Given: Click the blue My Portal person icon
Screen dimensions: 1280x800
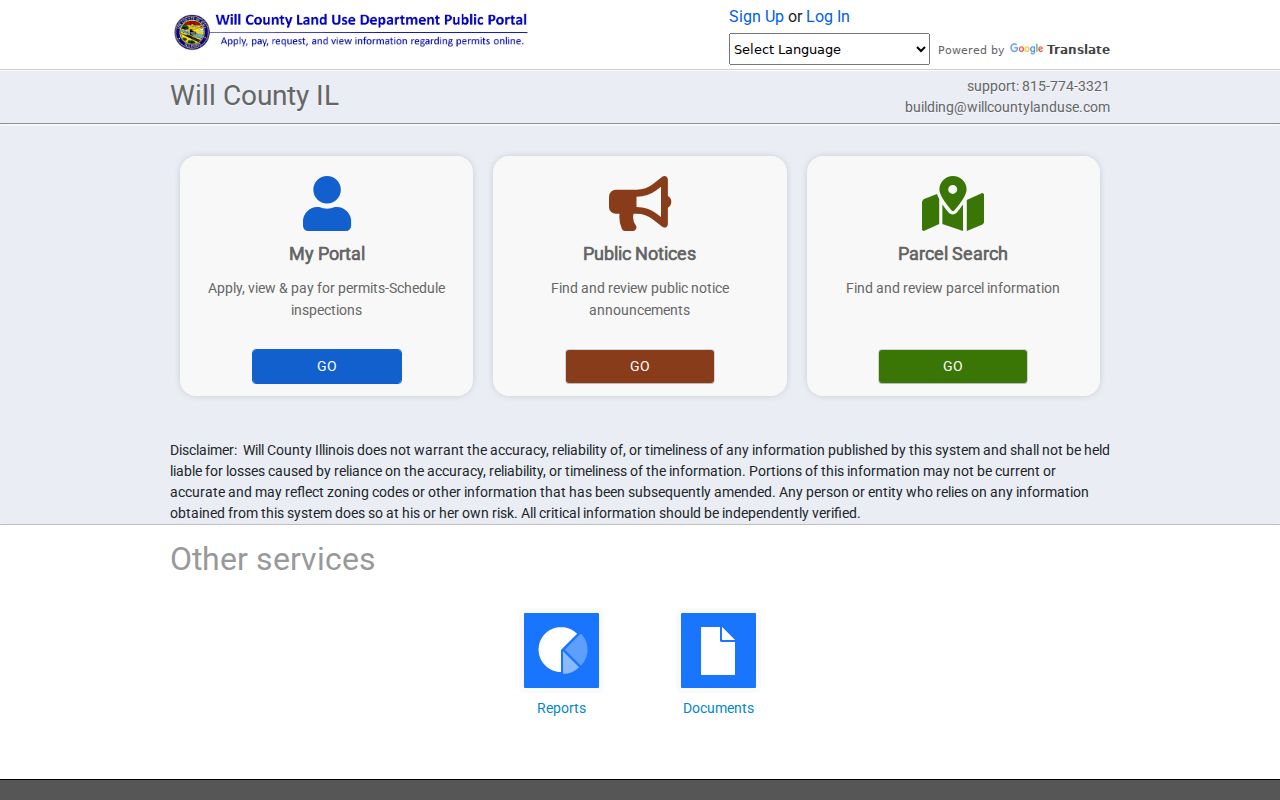Looking at the screenshot, I should tap(327, 203).
